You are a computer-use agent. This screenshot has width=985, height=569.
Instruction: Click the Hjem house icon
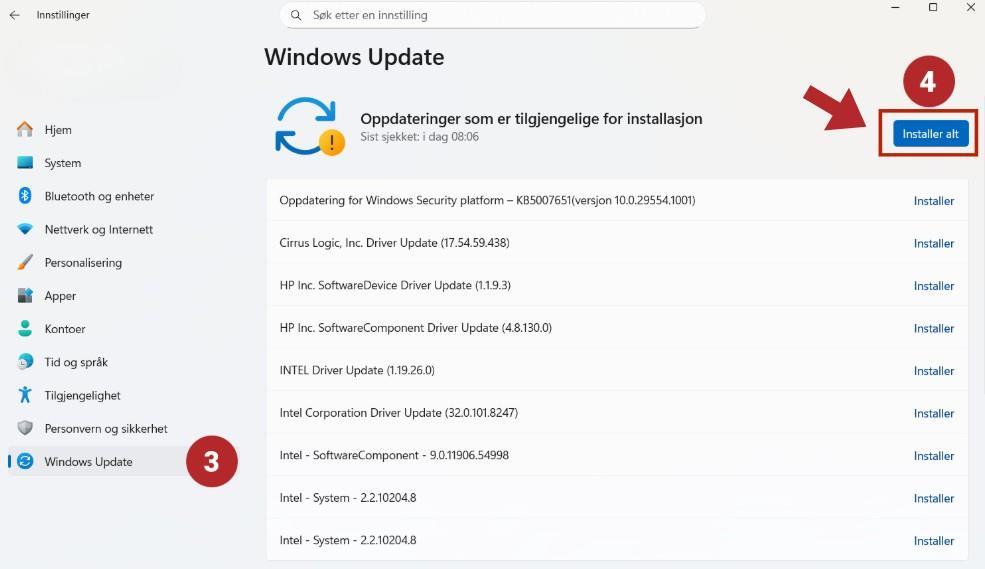25,130
